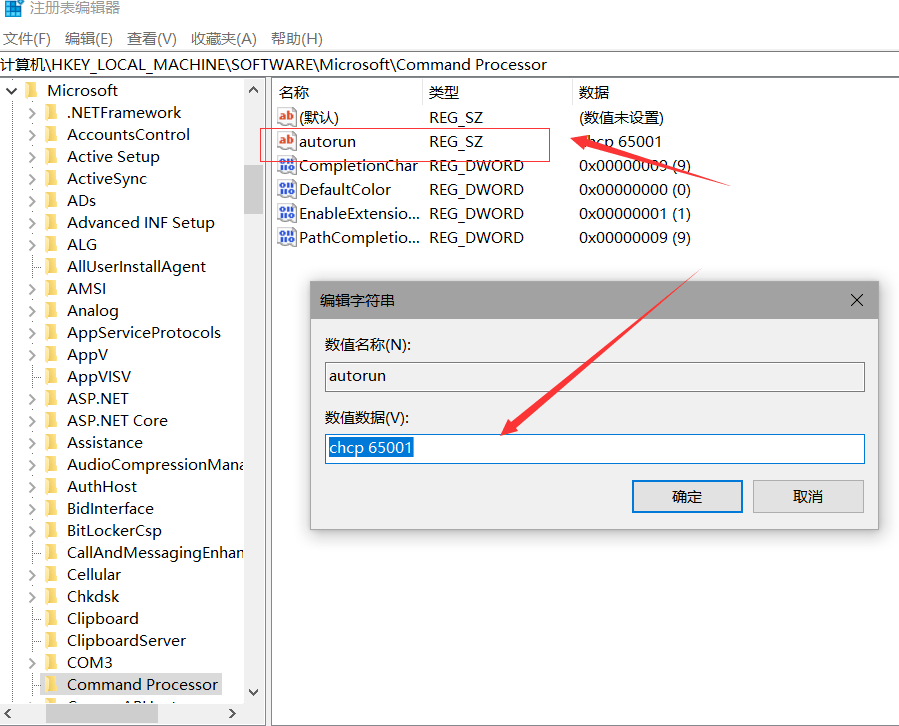Click the horizontal scrollbar right arrow
899x726 pixels.
pos(232,713)
